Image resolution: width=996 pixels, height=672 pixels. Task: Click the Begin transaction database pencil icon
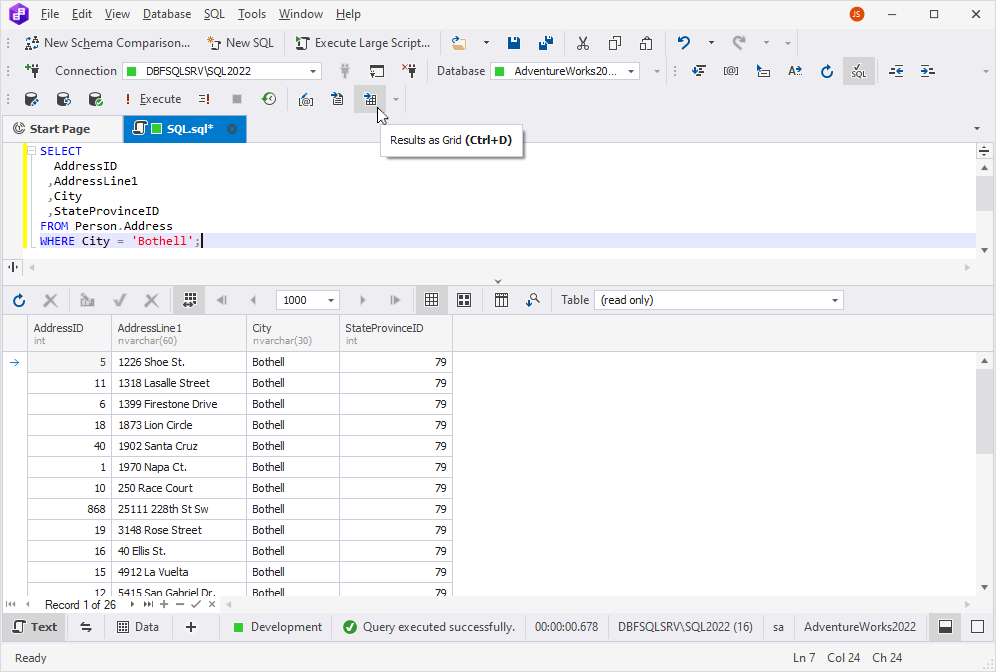(x=31, y=99)
